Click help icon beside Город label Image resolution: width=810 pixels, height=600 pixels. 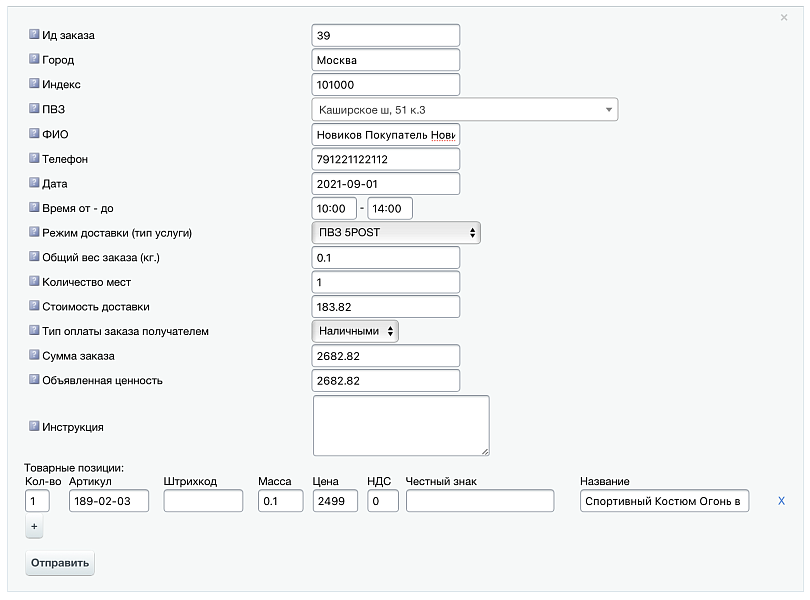click(34, 60)
